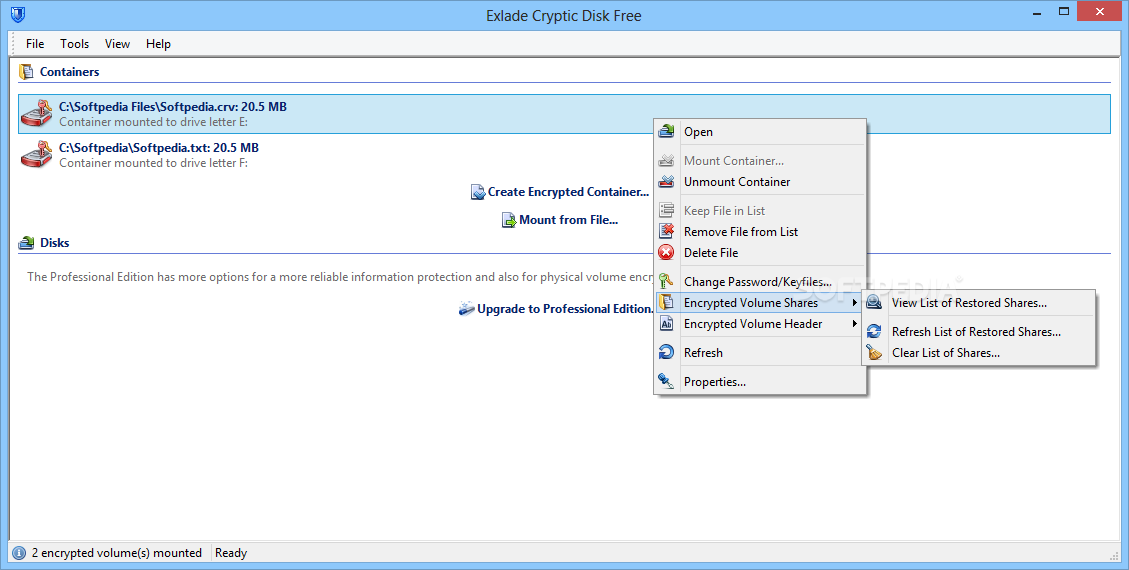Choose Remove File from List
The image size is (1129, 570).
760,231
